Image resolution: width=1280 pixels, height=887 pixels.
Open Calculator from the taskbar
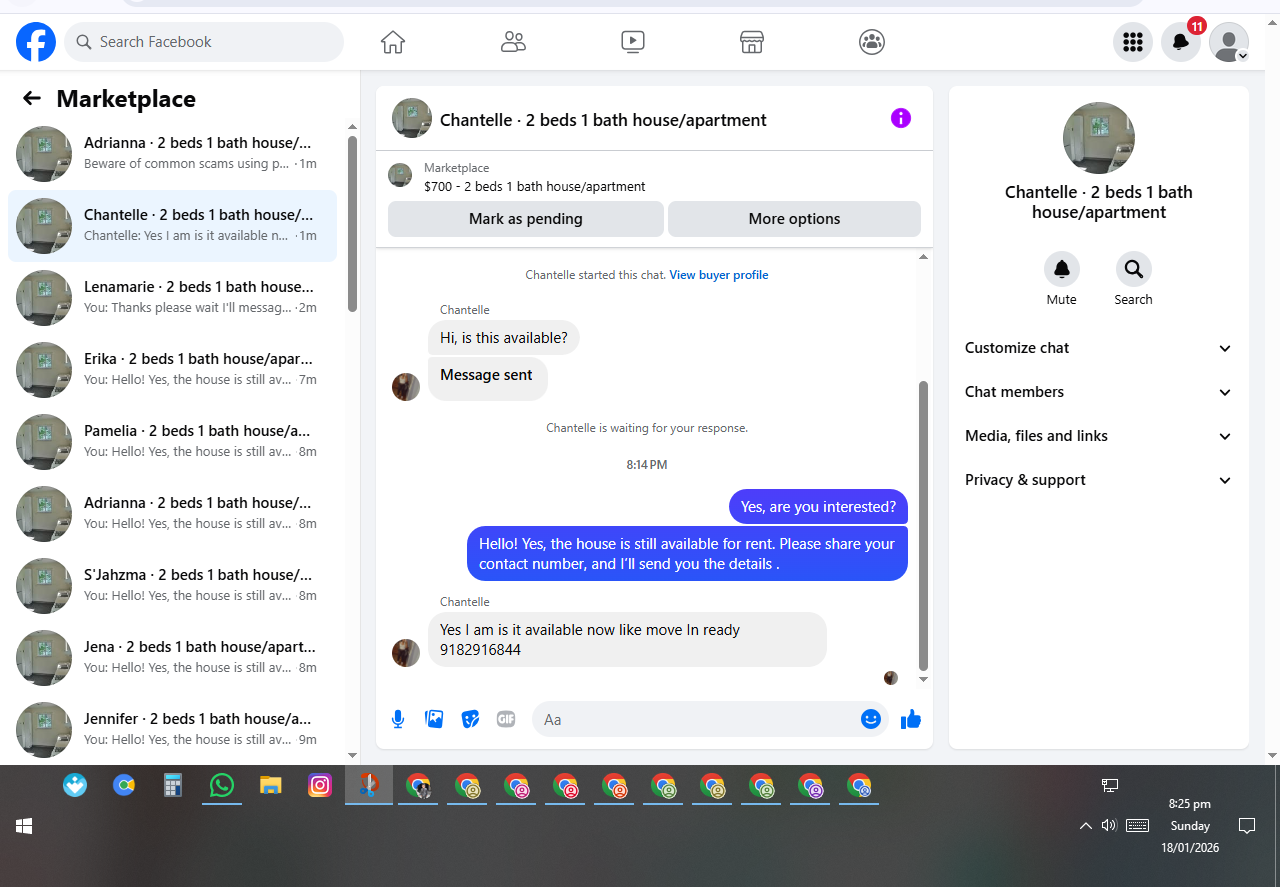pyautogui.click(x=173, y=786)
